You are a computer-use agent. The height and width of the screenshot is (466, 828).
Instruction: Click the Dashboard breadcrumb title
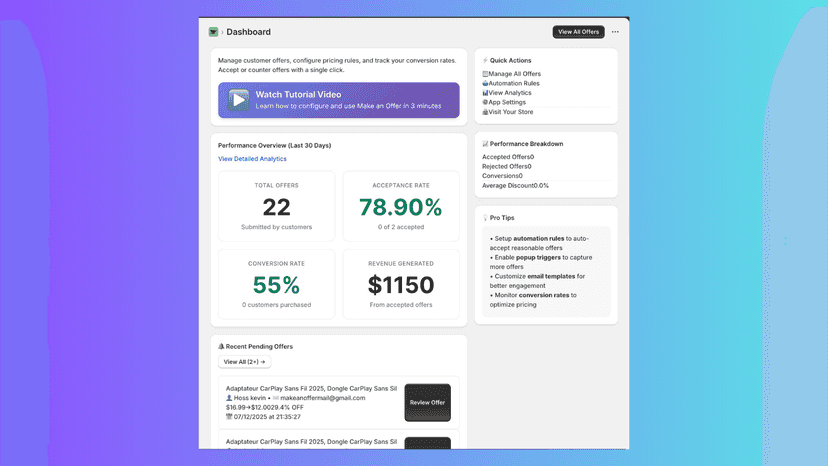click(x=248, y=32)
